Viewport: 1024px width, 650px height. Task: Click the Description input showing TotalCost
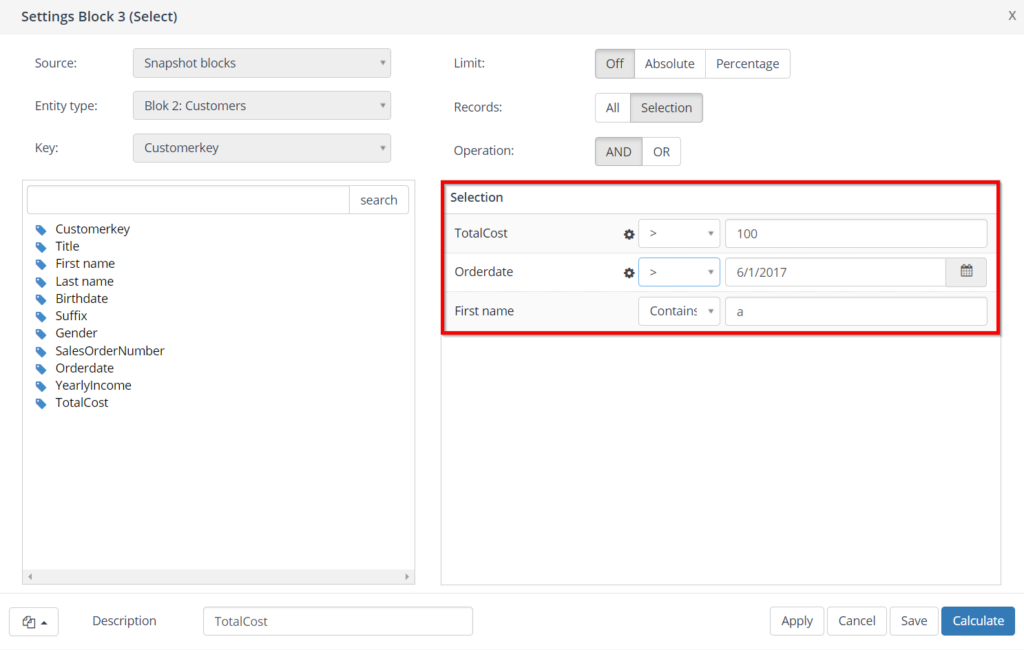point(338,621)
